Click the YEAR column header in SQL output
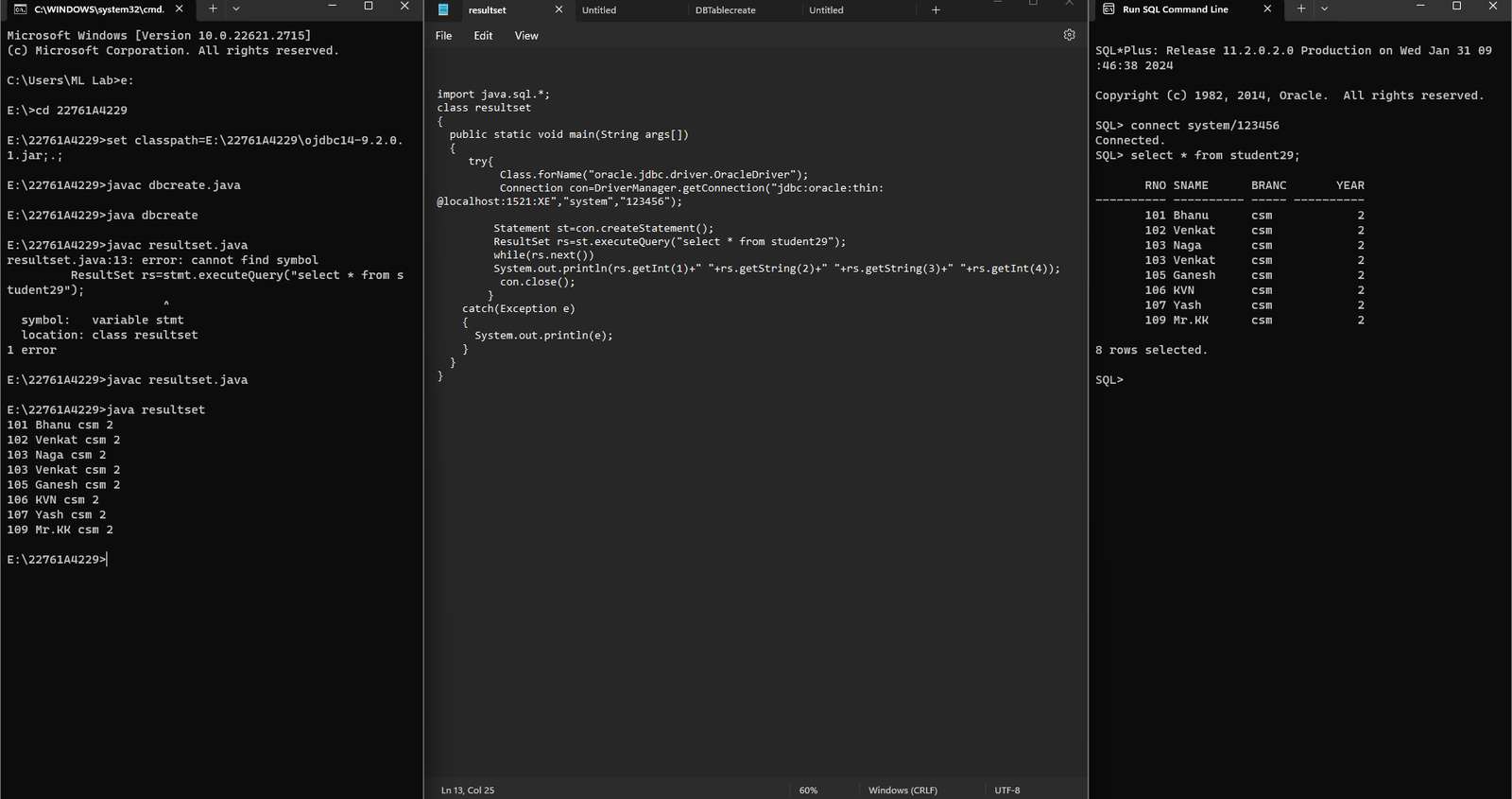1512x799 pixels. (1350, 186)
